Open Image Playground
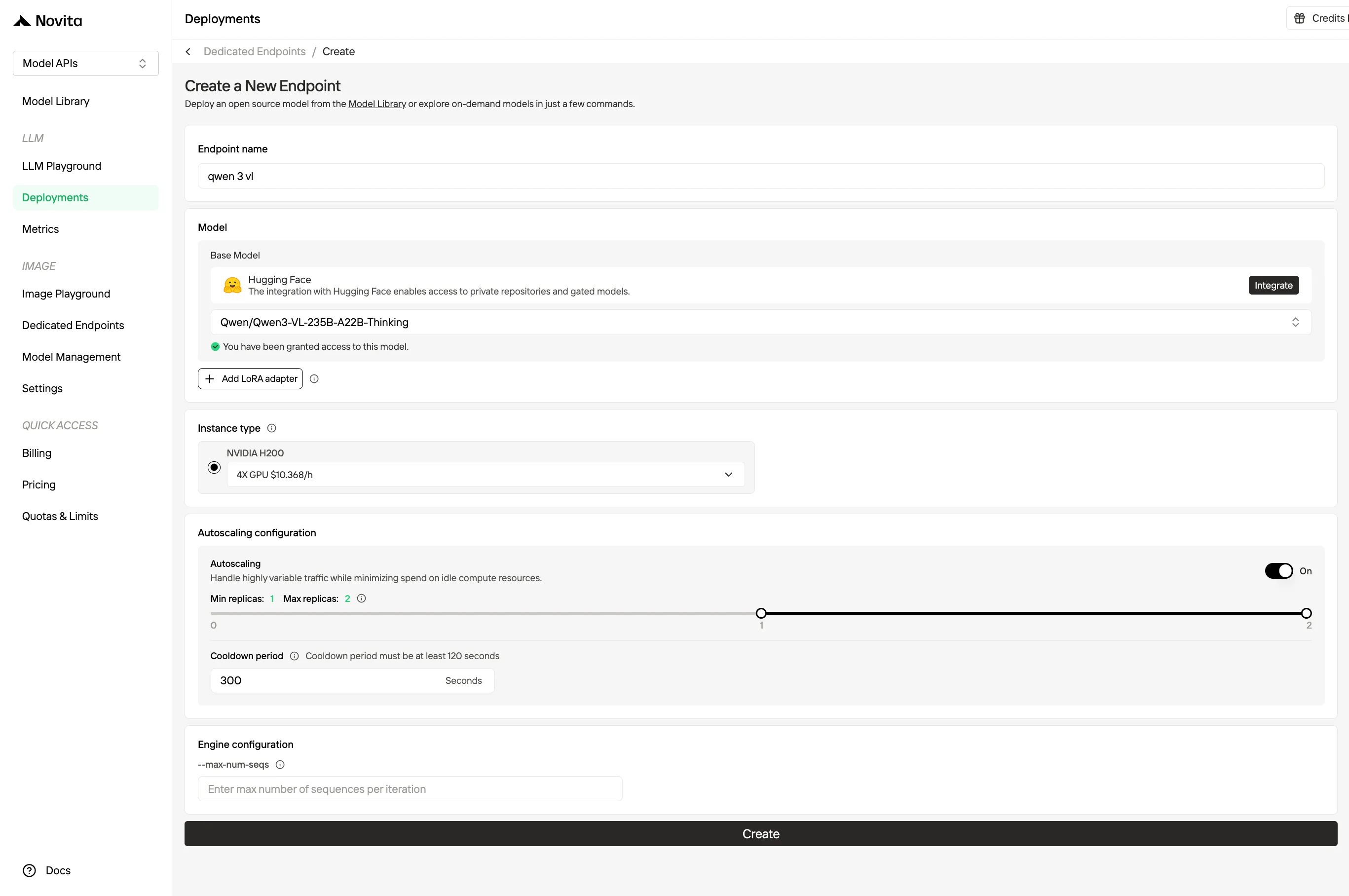Viewport: 1349px width, 896px height. (66, 294)
